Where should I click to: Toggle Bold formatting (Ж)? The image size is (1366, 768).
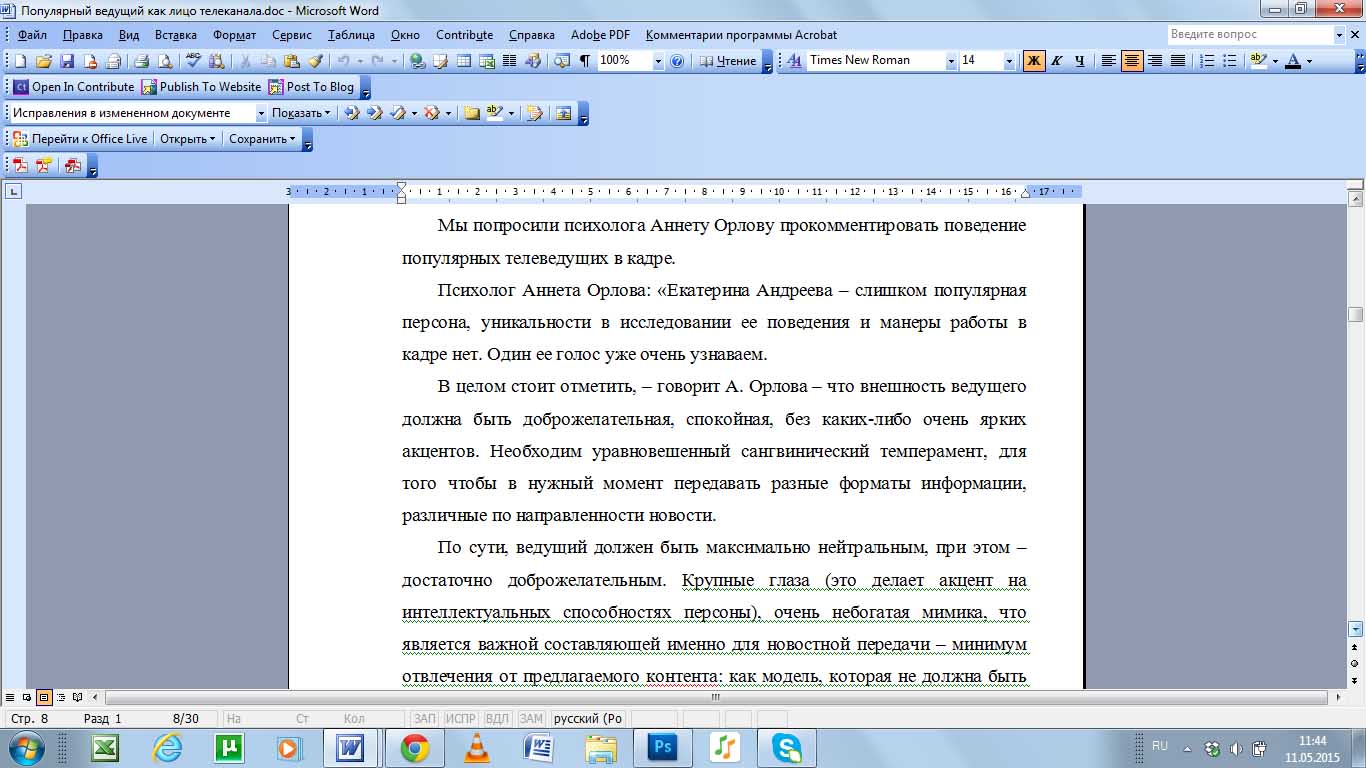tap(1034, 61)
